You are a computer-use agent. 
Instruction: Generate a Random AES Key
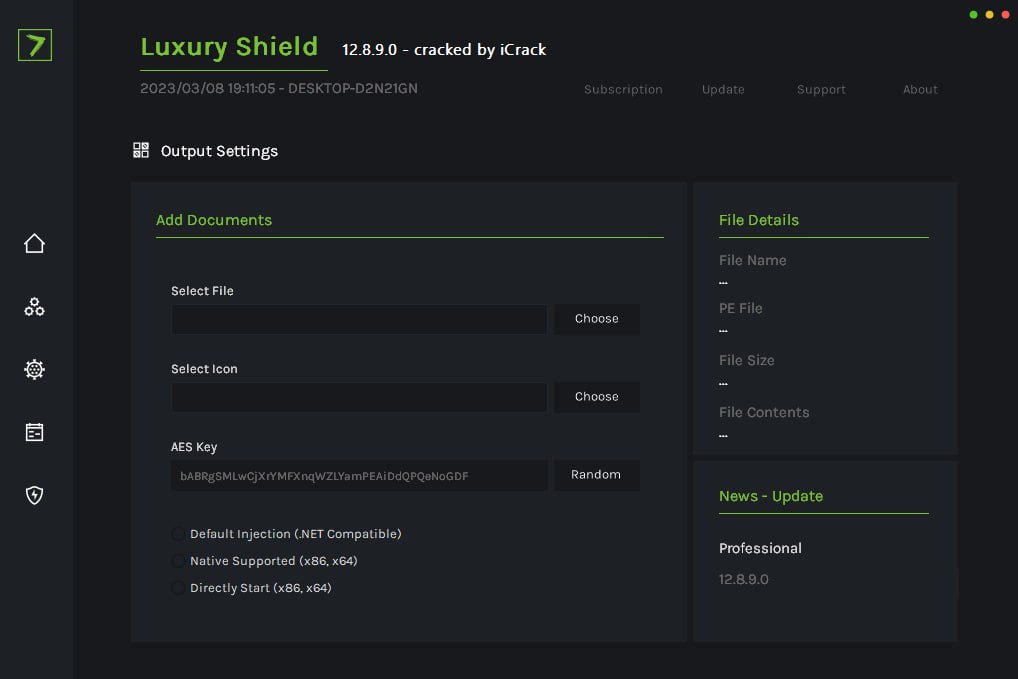[596, 475]
